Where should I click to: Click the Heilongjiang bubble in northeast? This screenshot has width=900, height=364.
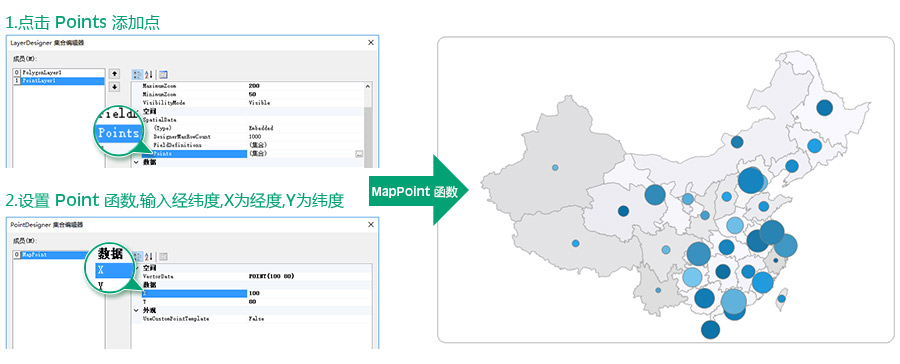click(825, 107)
